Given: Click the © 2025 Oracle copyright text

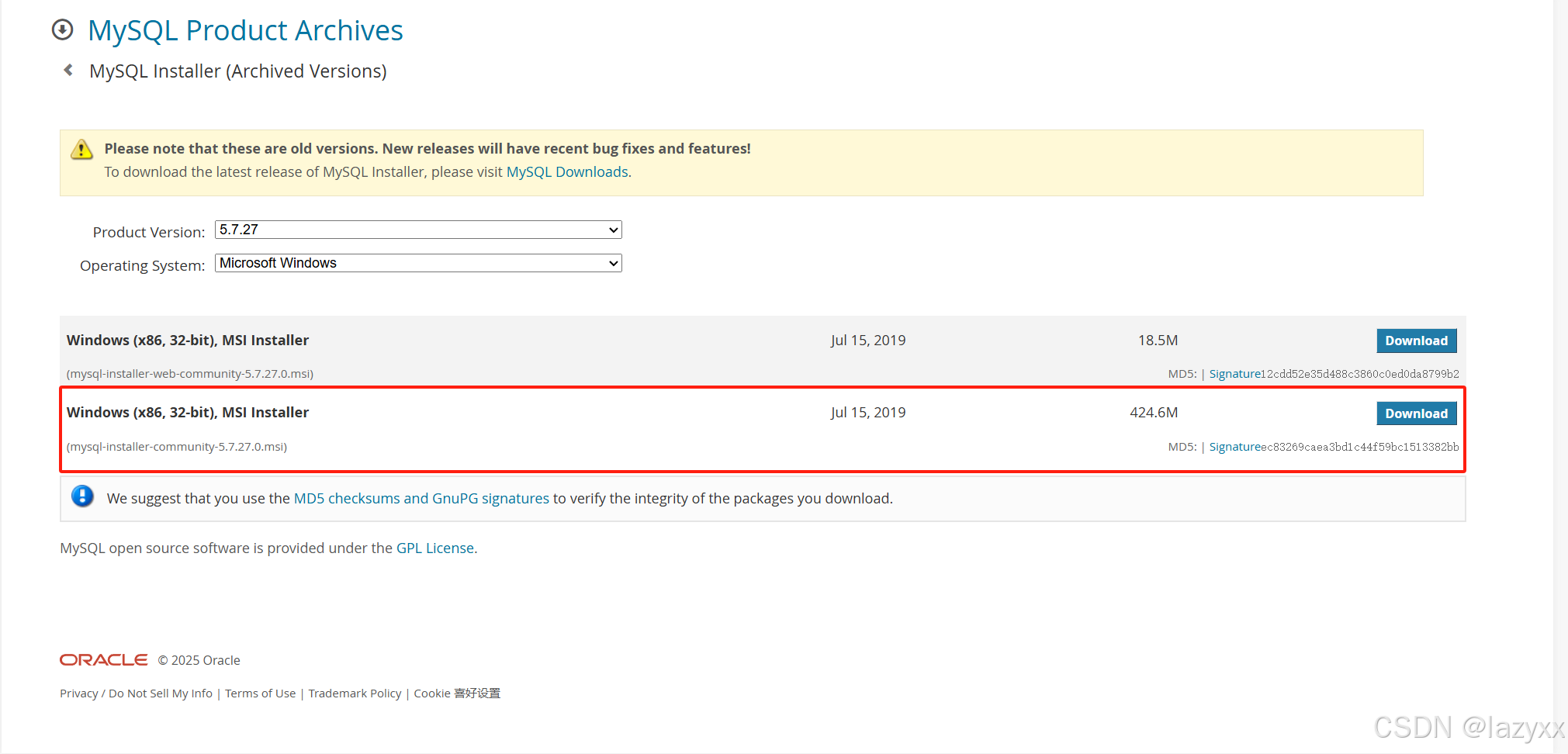Looking at the screenshot, I should [x=199, y=660].
